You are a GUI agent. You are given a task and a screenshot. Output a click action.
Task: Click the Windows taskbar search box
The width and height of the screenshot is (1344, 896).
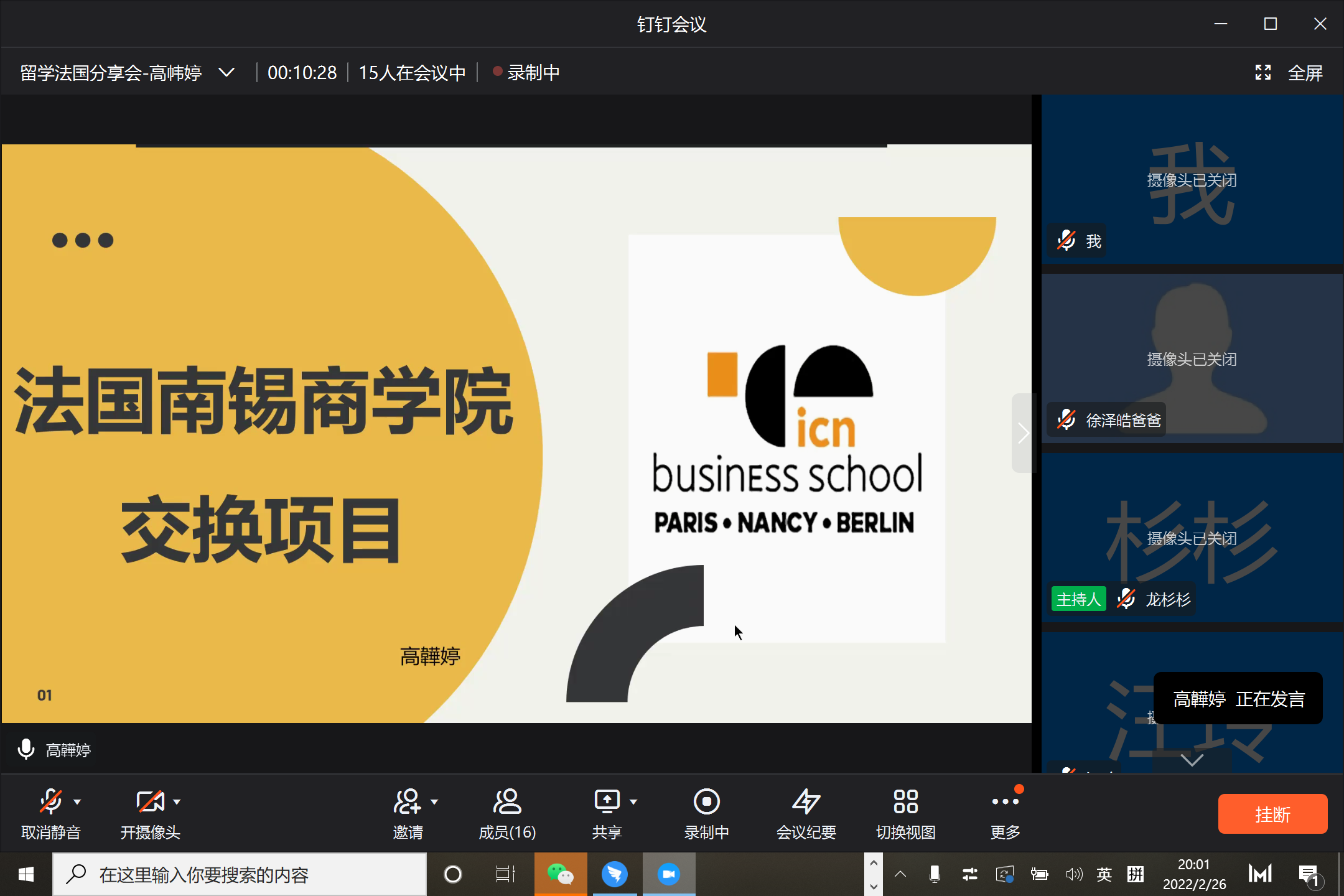[240, 874]
